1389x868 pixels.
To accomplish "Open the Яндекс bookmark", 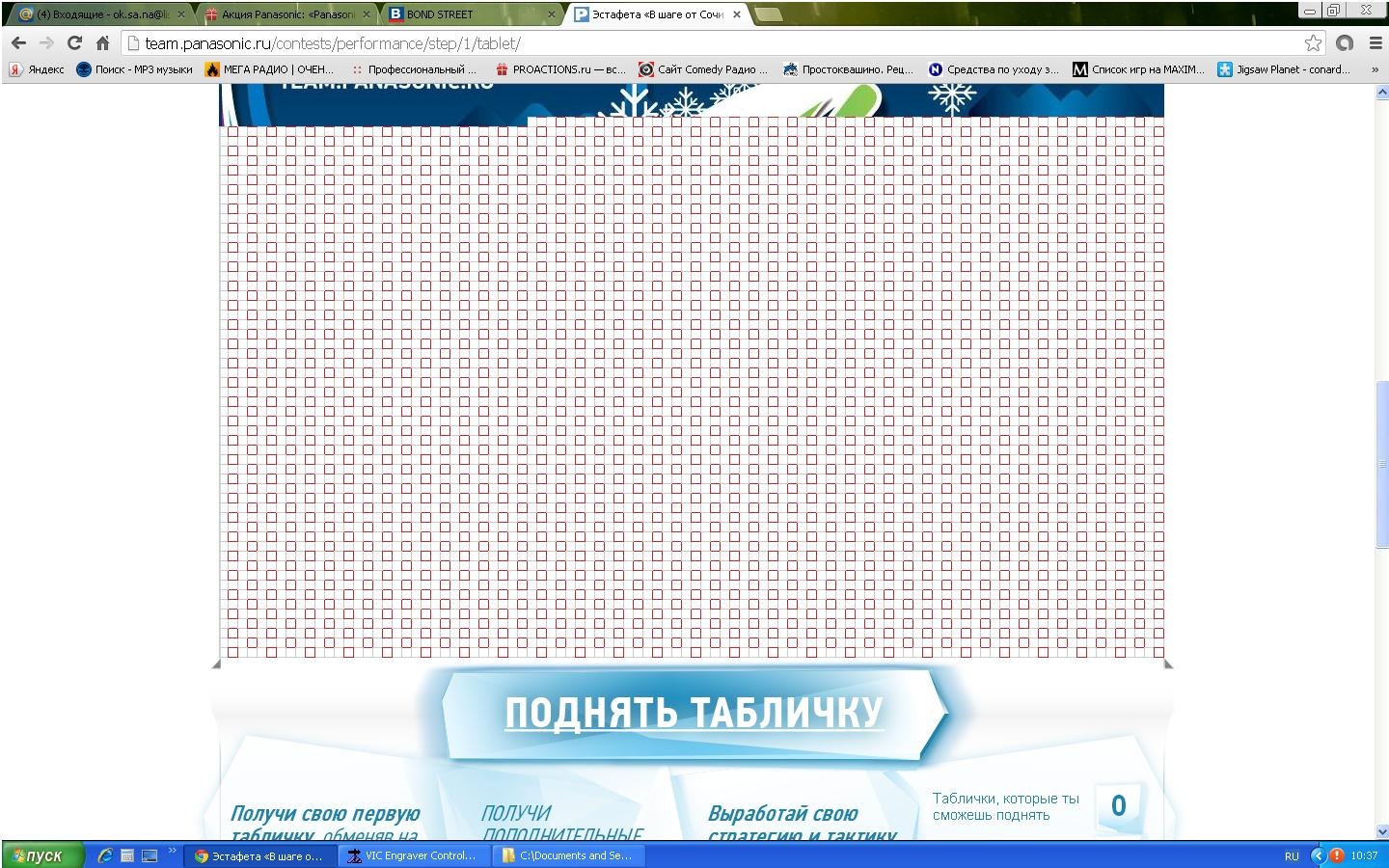I will pyautogui.click(x=37, y=69).
